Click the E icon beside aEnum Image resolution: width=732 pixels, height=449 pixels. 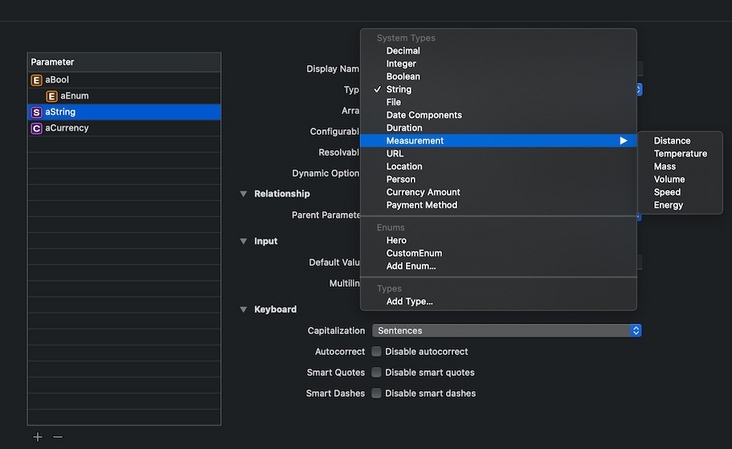tap(51, 96)
